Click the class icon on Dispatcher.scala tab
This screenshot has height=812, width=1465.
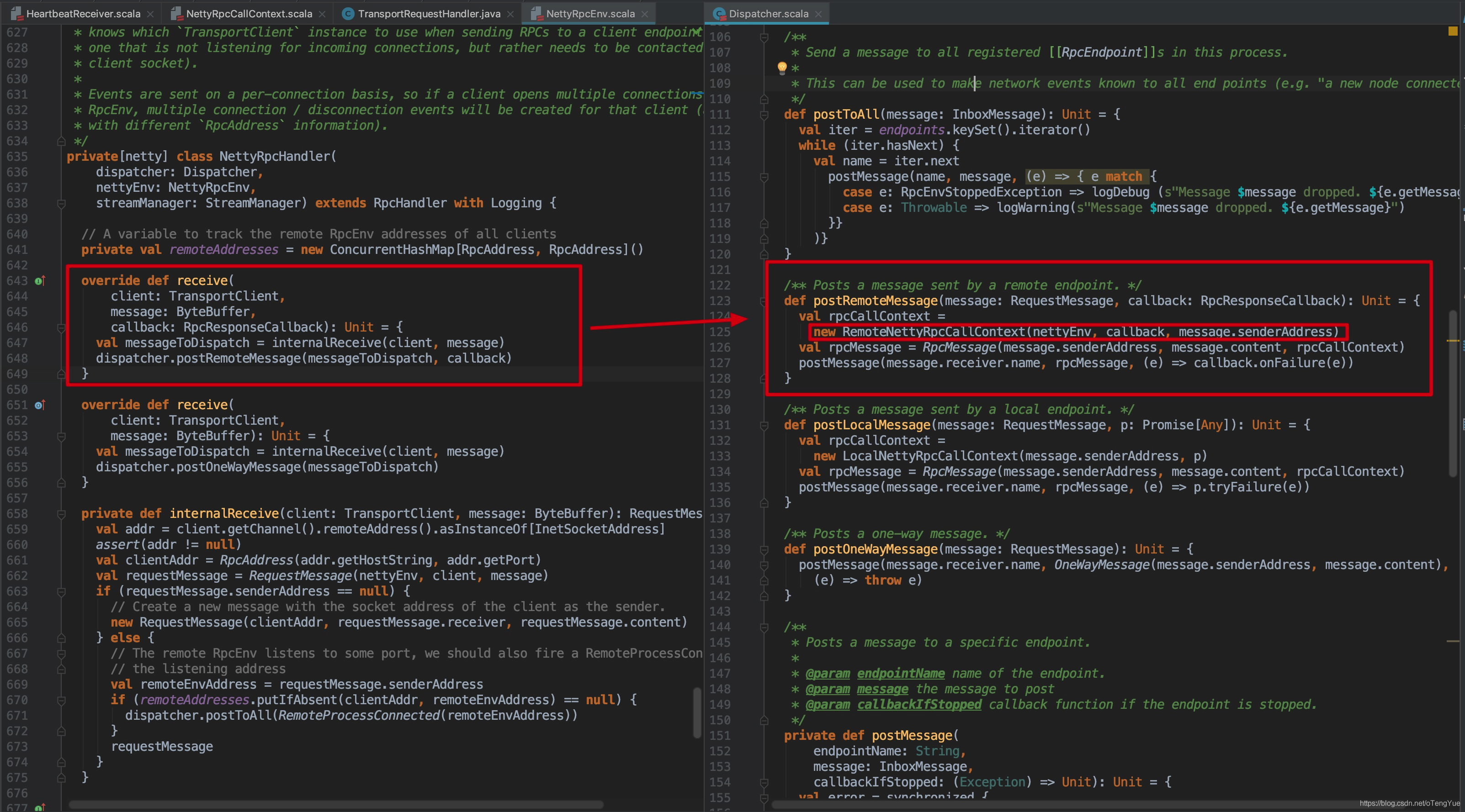[719, 14]
